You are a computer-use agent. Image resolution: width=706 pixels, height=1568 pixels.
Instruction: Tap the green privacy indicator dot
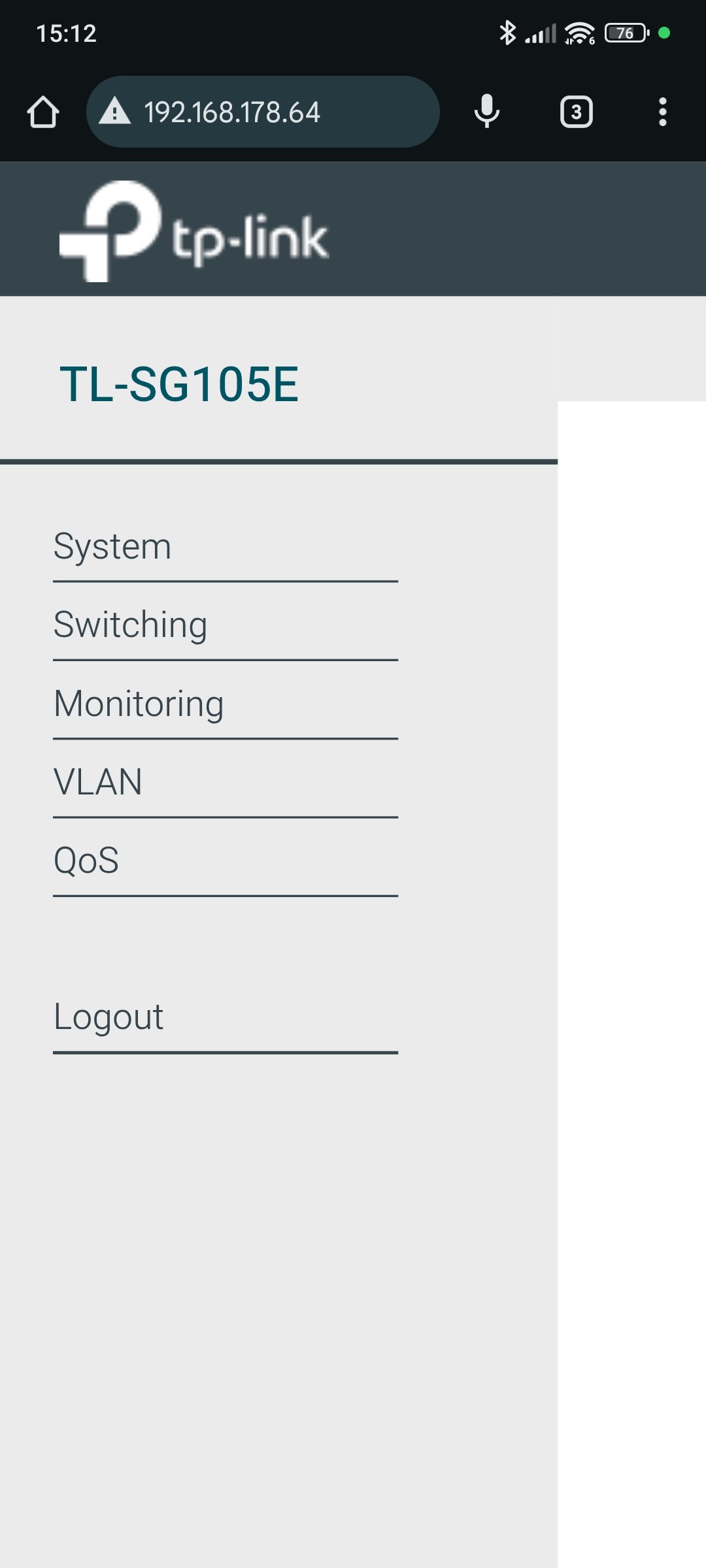coord(664,33)
